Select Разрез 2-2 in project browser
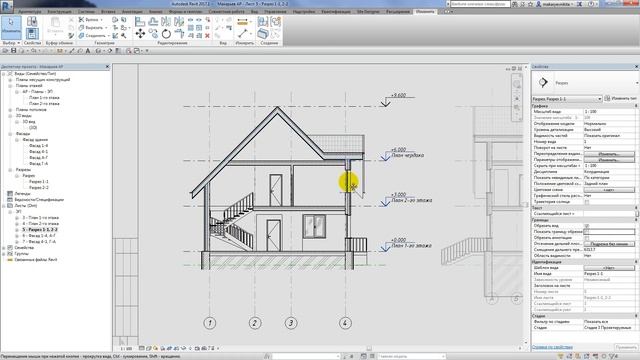The height and width of the screenshot is (360, 640). (x=39, y=188)
